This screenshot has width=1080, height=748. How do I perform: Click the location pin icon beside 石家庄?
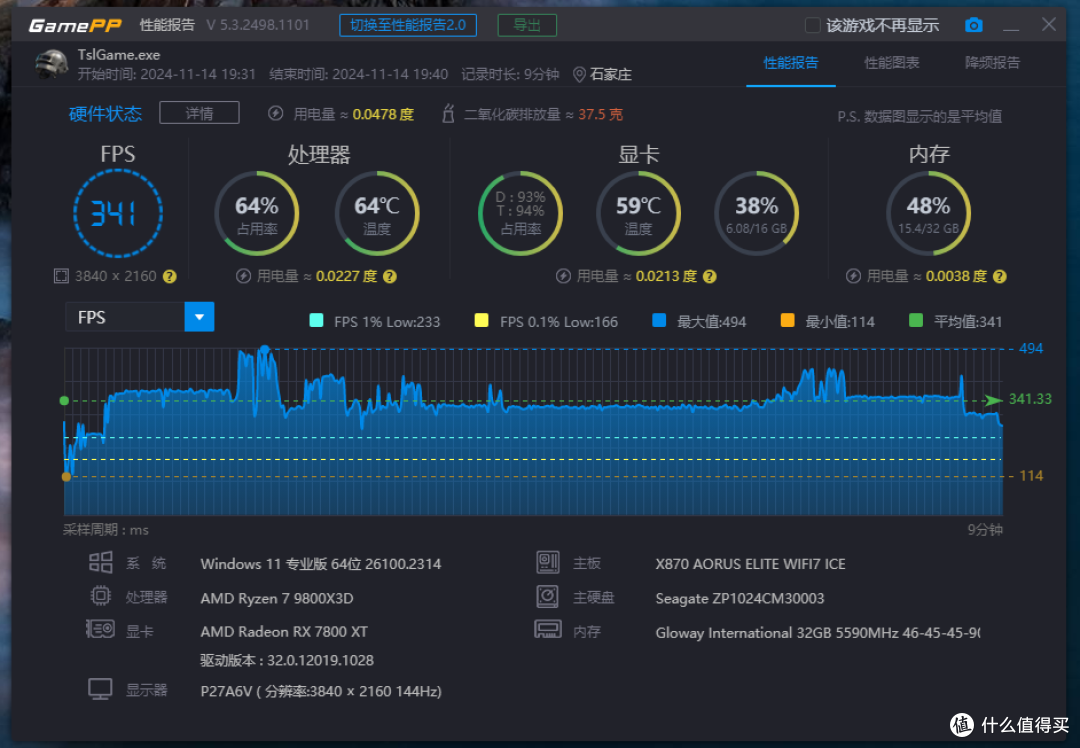[579, 74]
